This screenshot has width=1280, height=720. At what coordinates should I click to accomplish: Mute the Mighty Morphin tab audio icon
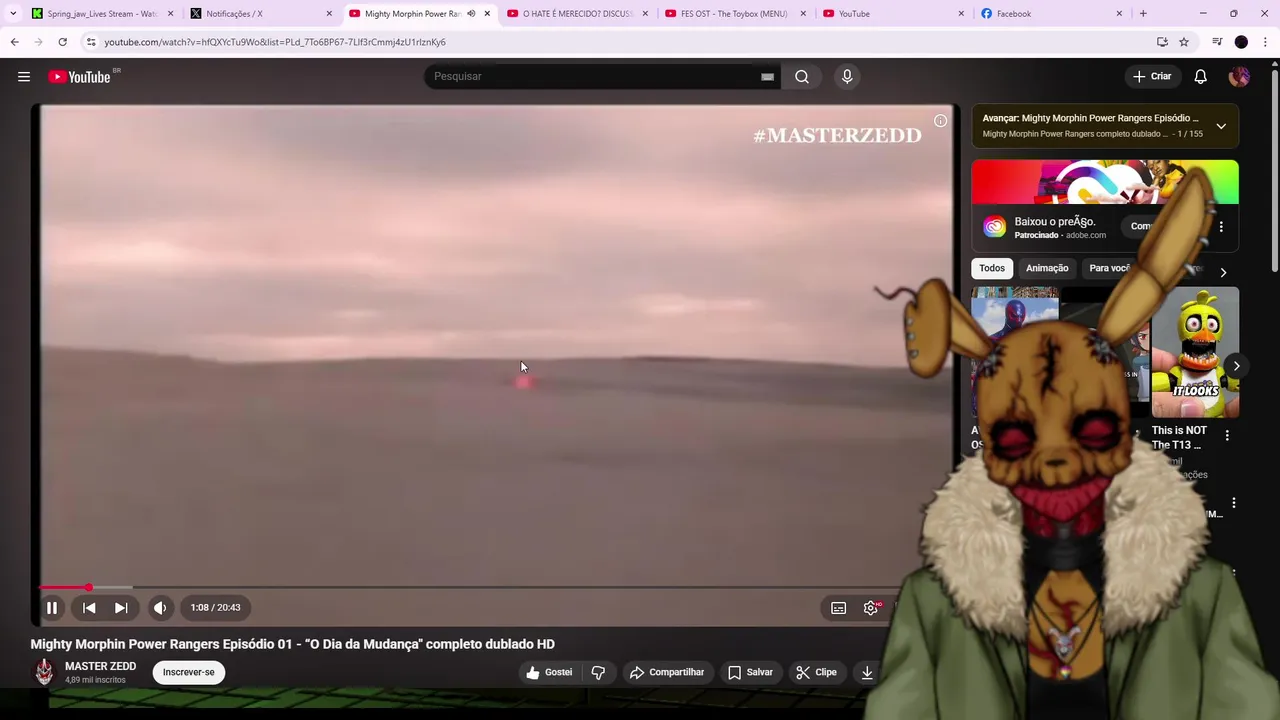(x=471, y=14)
